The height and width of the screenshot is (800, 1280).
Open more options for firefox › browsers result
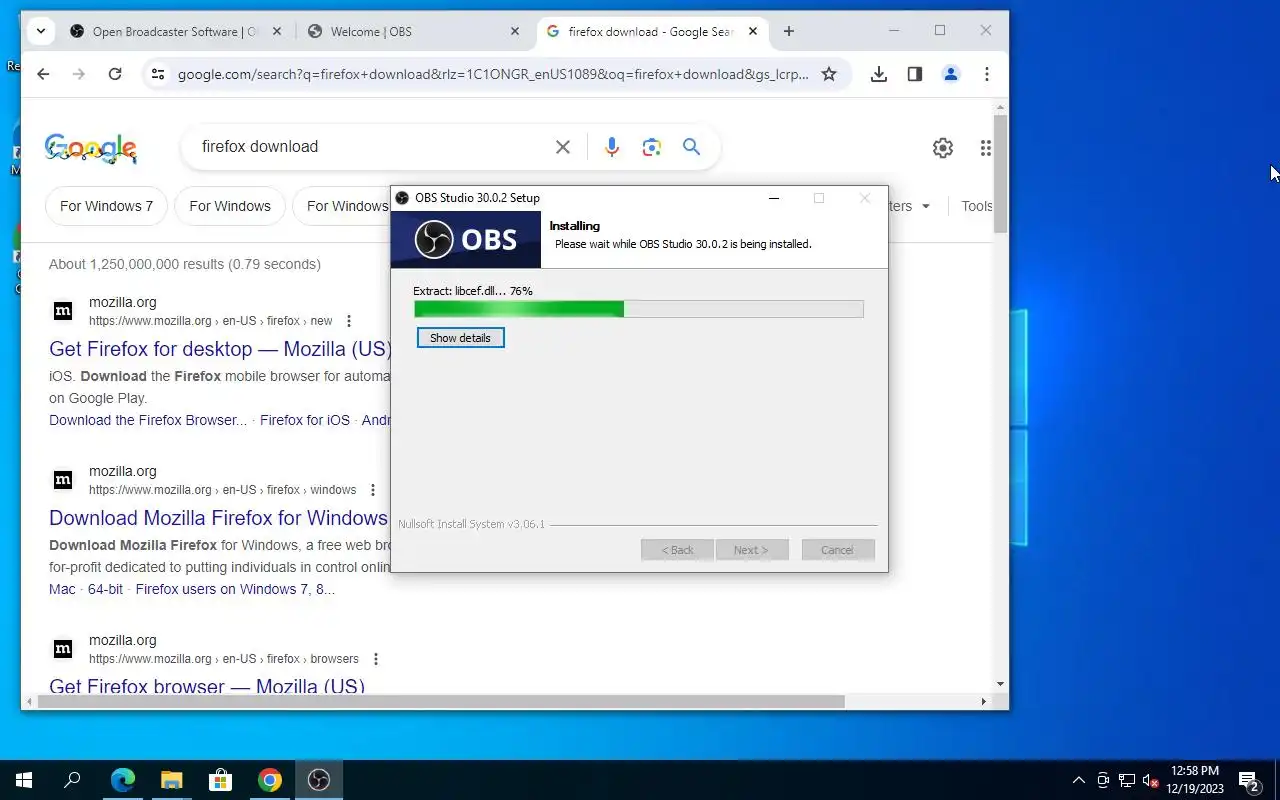pos(376,659)
